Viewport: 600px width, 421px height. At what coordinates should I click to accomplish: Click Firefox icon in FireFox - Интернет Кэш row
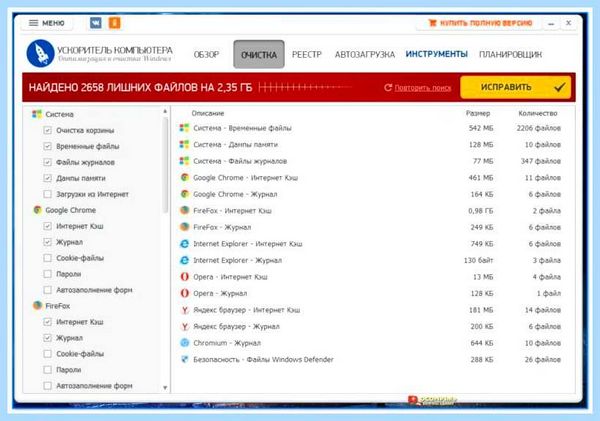tap(184, 210)
